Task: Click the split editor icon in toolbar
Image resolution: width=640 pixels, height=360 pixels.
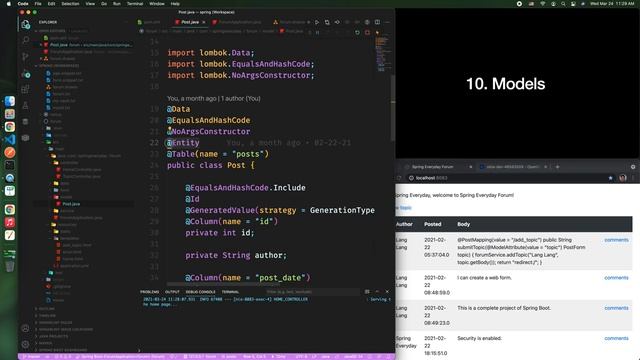Action: point(377,22)
